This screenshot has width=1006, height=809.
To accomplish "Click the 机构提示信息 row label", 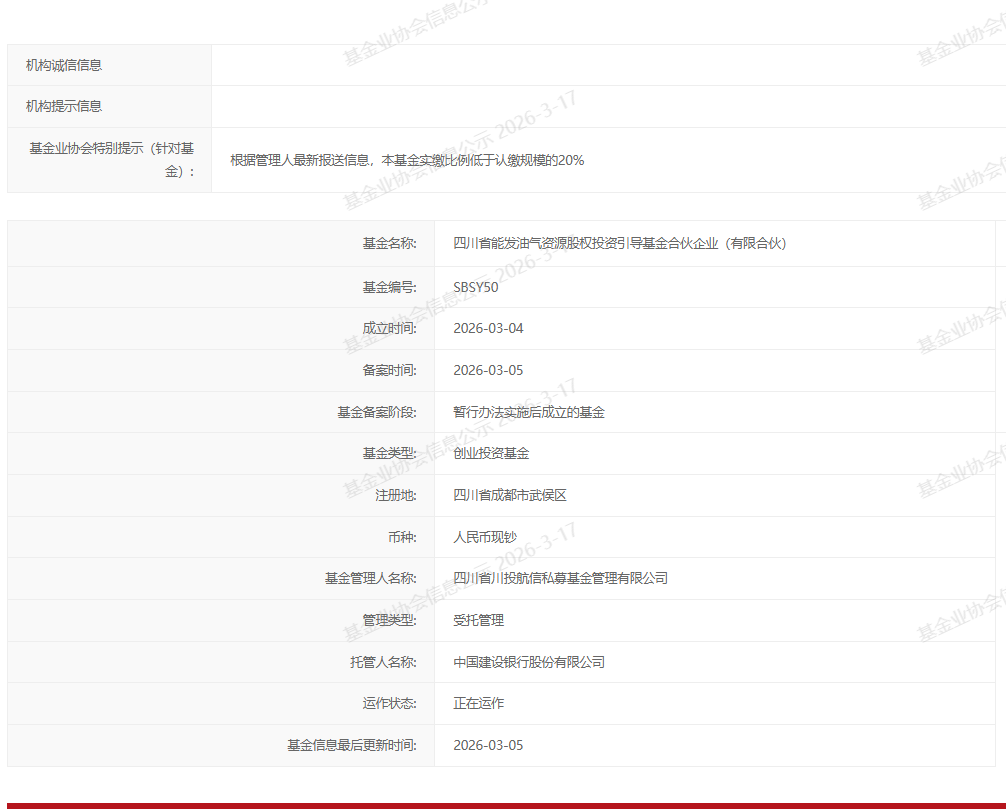I will tap(64, 106).
